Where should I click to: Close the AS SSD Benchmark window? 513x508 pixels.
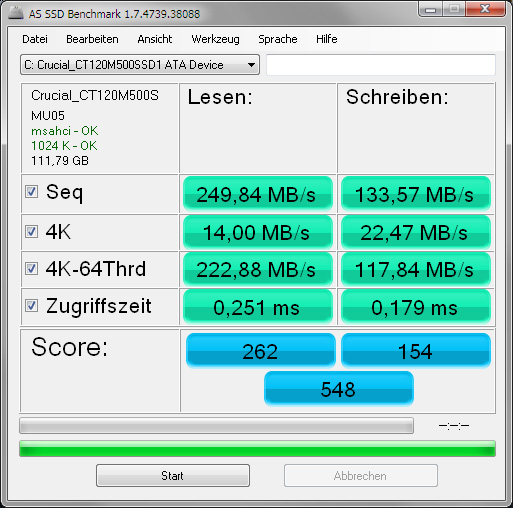(x=485, y=9)
